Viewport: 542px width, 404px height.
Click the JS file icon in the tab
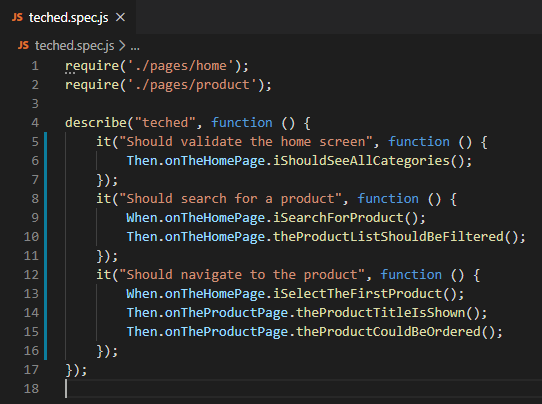click(17, 17)
